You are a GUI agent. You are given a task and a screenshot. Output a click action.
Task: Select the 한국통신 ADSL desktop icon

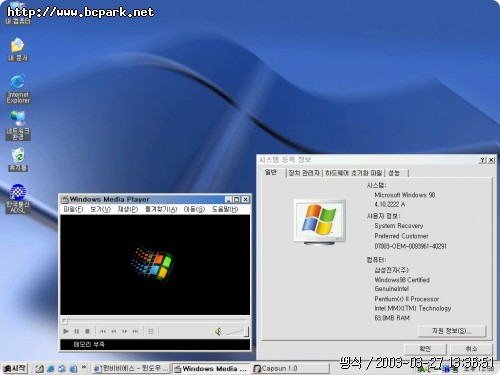tap(18, 199)
